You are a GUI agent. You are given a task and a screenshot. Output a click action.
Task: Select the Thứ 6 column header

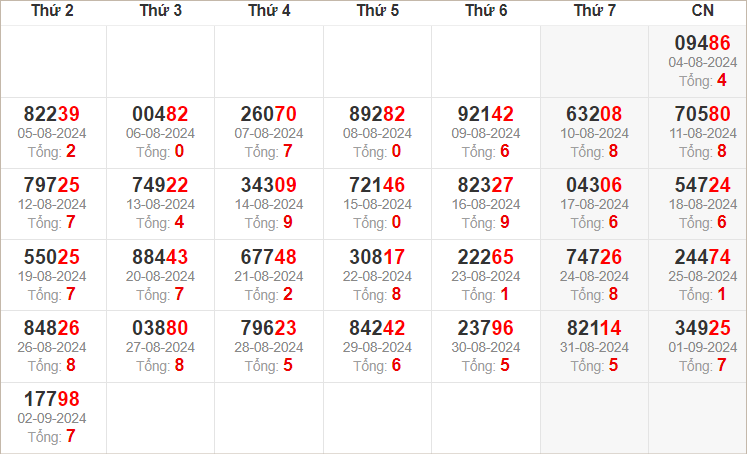(486, 11)
